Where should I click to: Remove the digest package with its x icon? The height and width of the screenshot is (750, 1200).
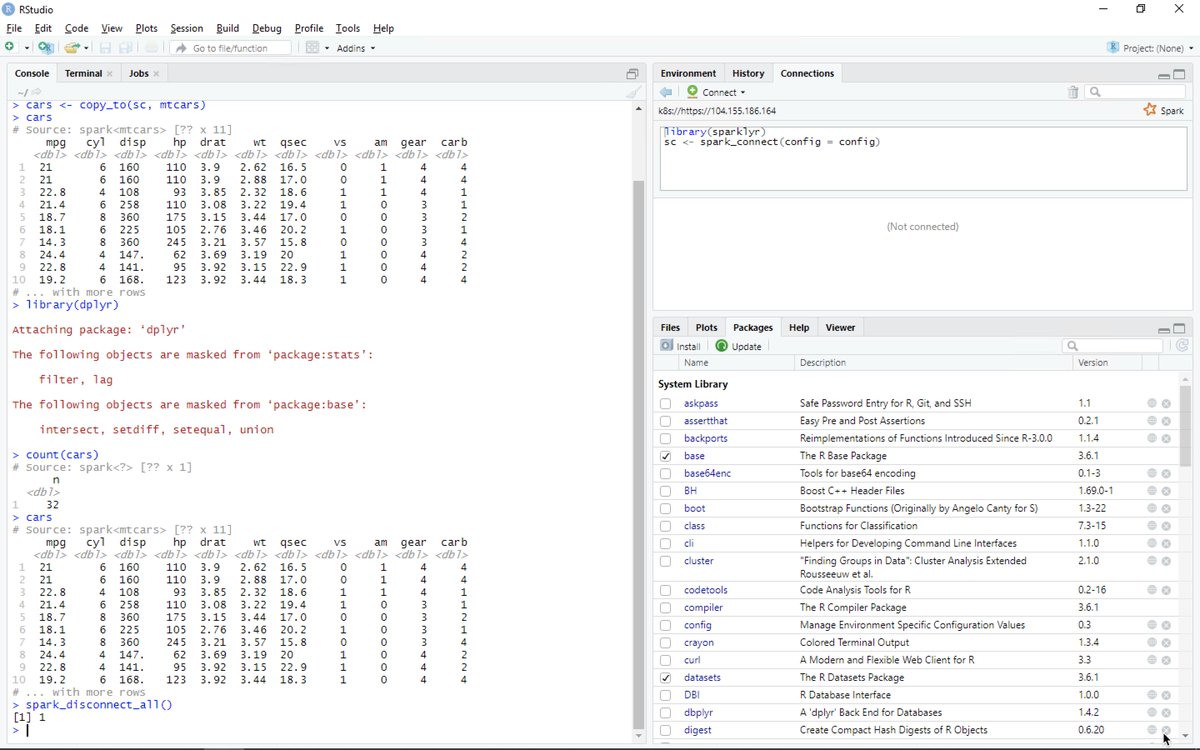point(1166,730)
